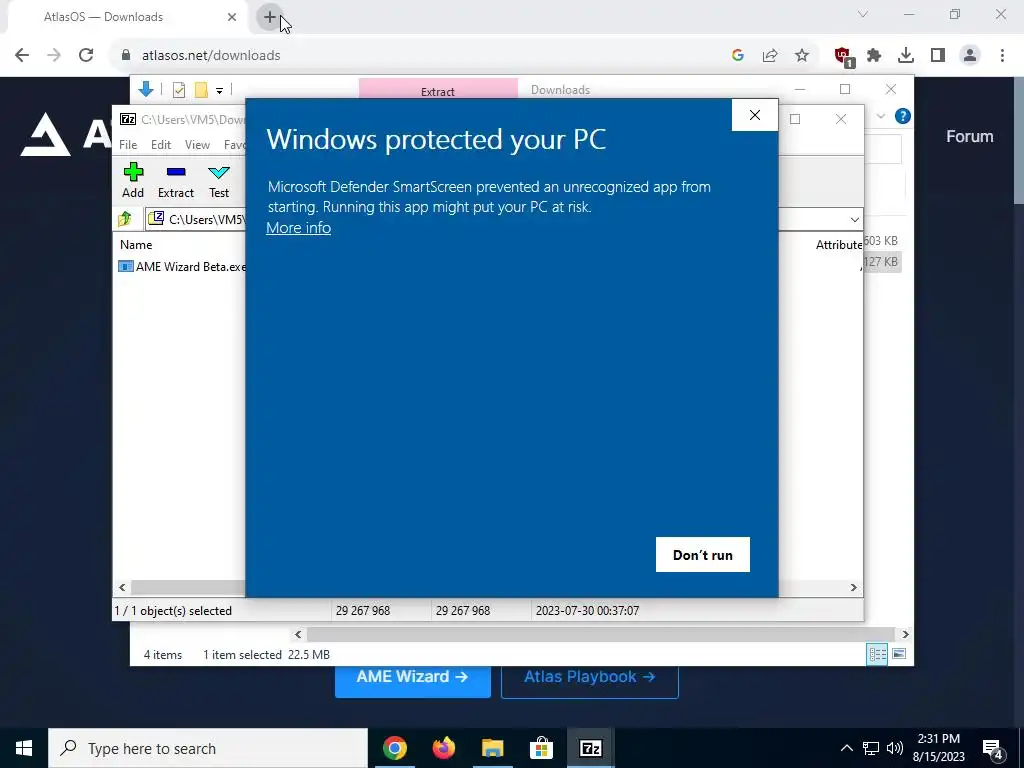This screenshot has width=1024, height=768.
Task: Click the Properties checkmark icon in Explorer toolbar
Action: coord(179,90)
